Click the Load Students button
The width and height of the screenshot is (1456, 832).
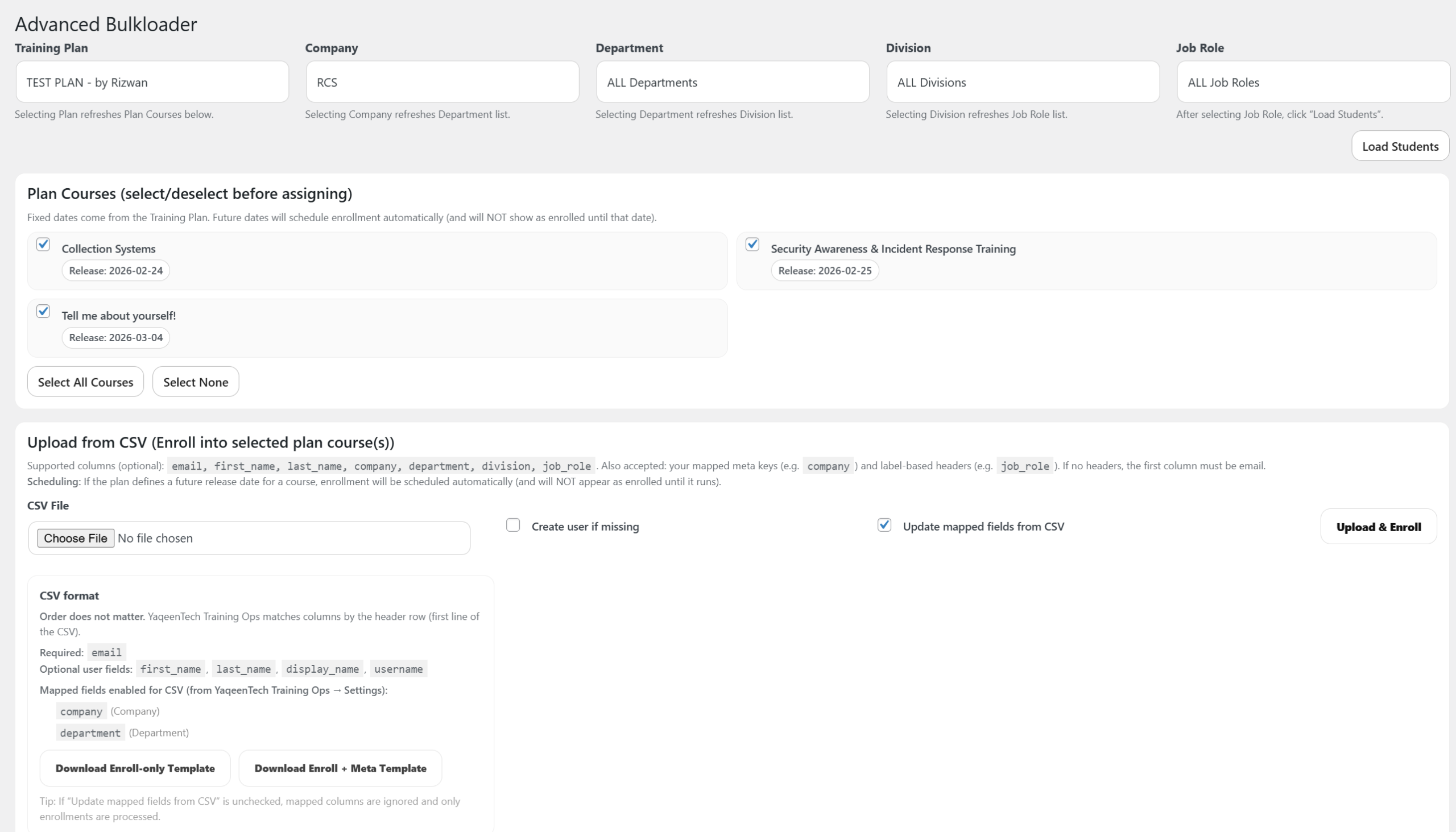[x=1400, y=146]
